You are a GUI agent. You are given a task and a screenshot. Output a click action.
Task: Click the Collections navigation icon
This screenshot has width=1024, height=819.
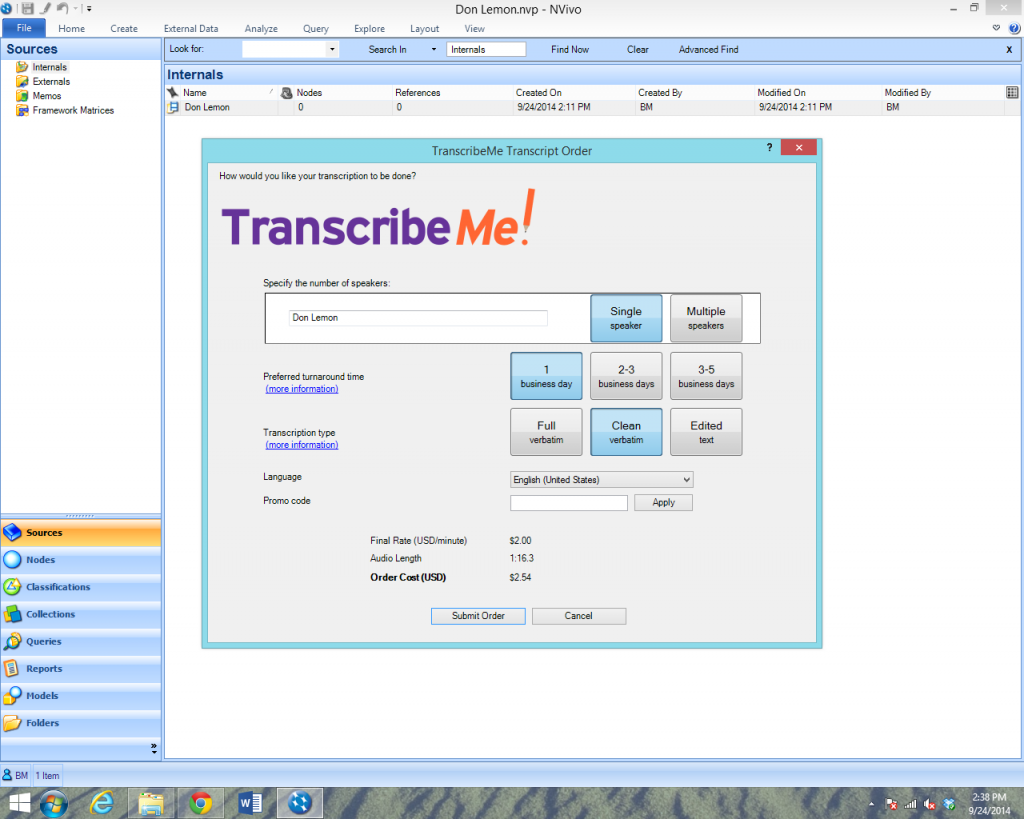click(12, 615)
